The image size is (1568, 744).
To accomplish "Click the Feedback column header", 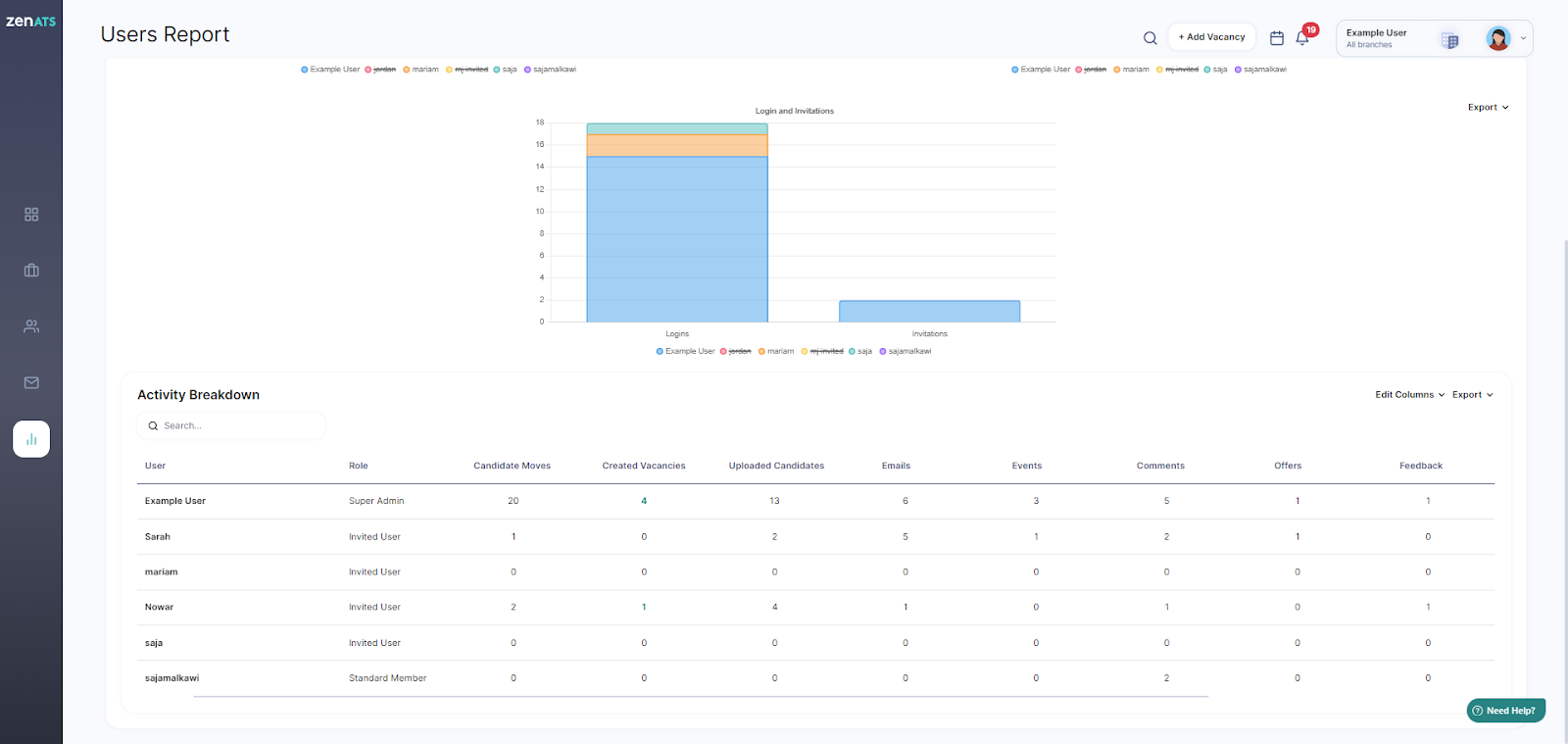I will [1421, 466].
